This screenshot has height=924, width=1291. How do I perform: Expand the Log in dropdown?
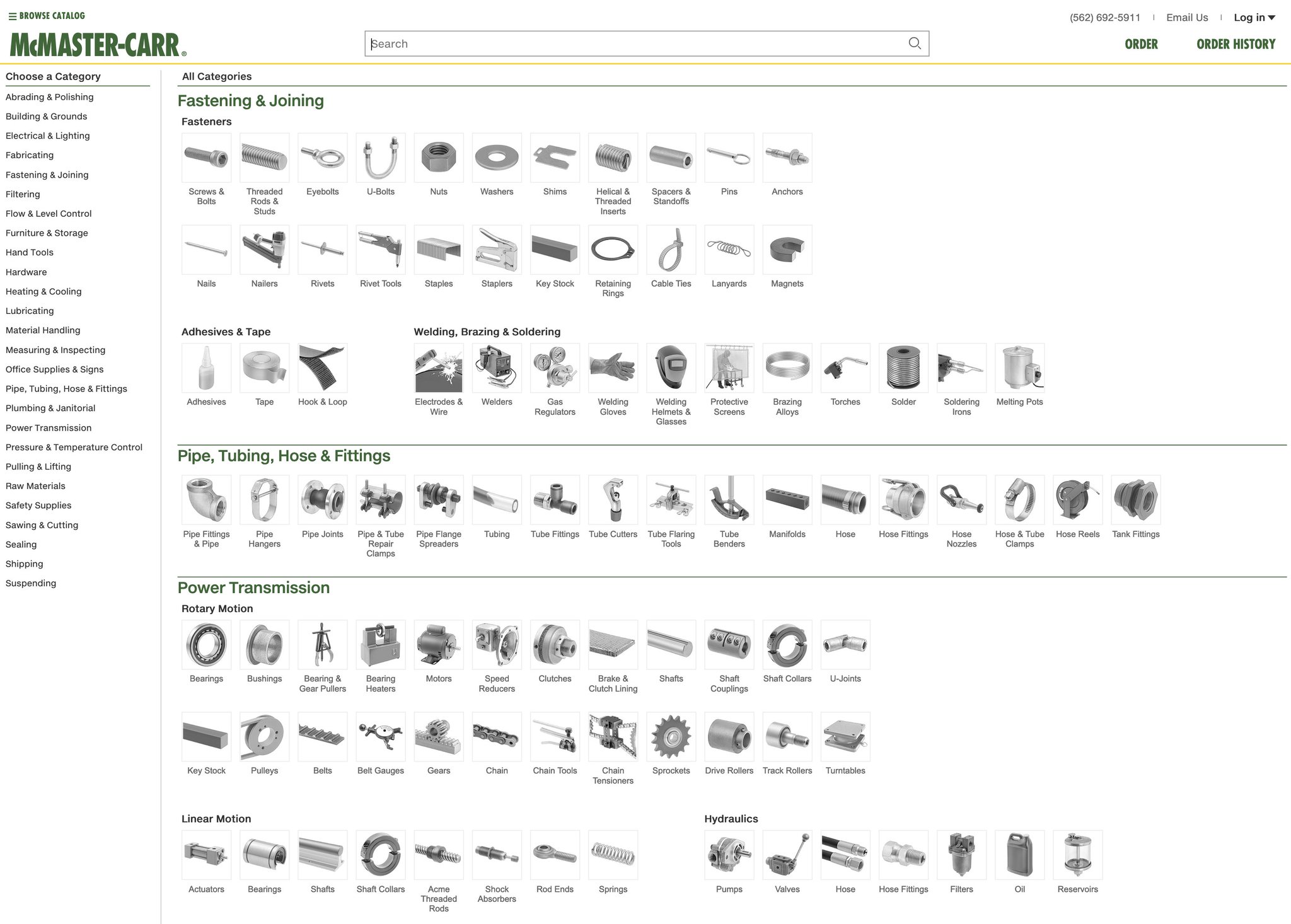1254,18
